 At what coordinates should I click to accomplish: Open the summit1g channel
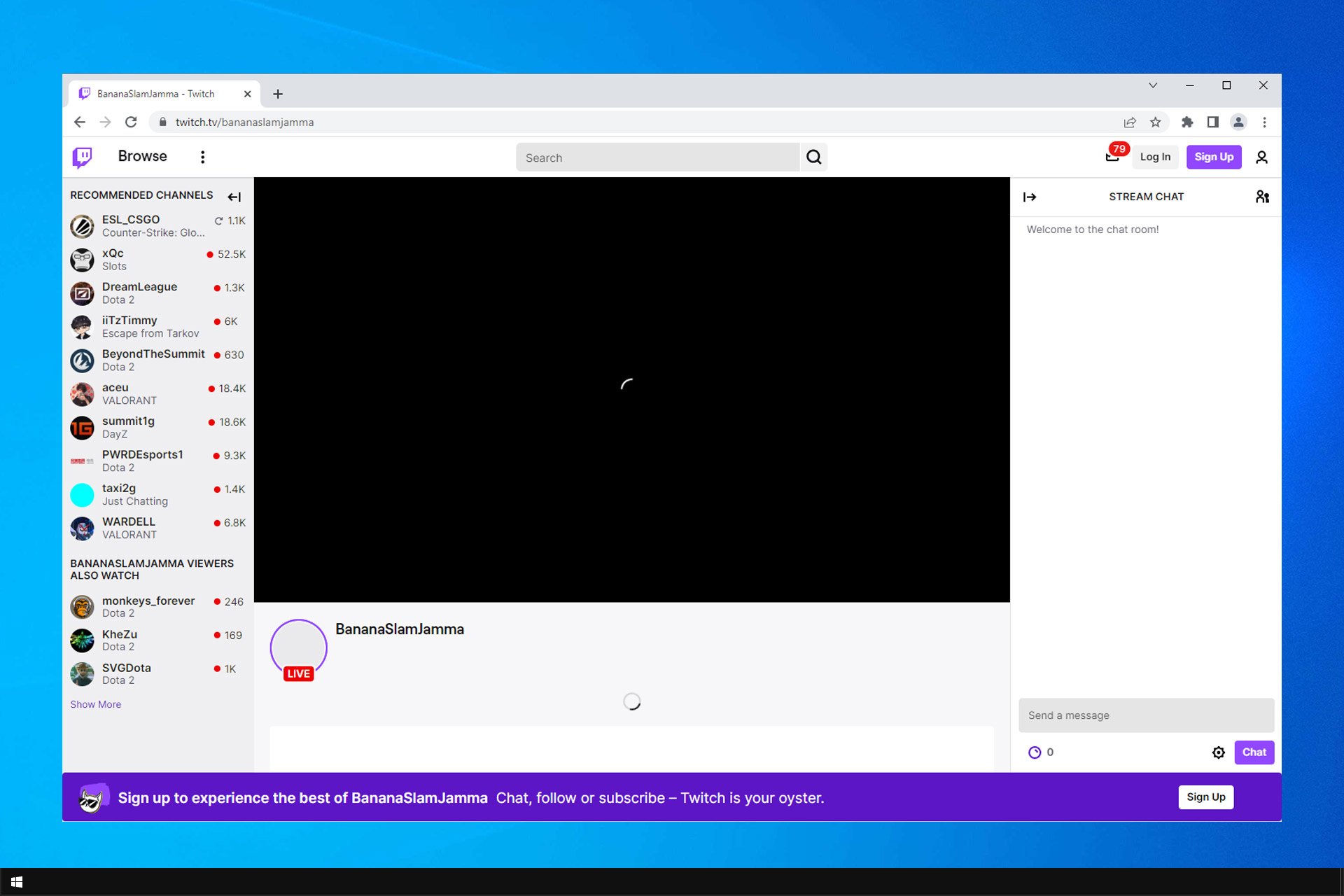pyautogui.click(x=158, y=428)
